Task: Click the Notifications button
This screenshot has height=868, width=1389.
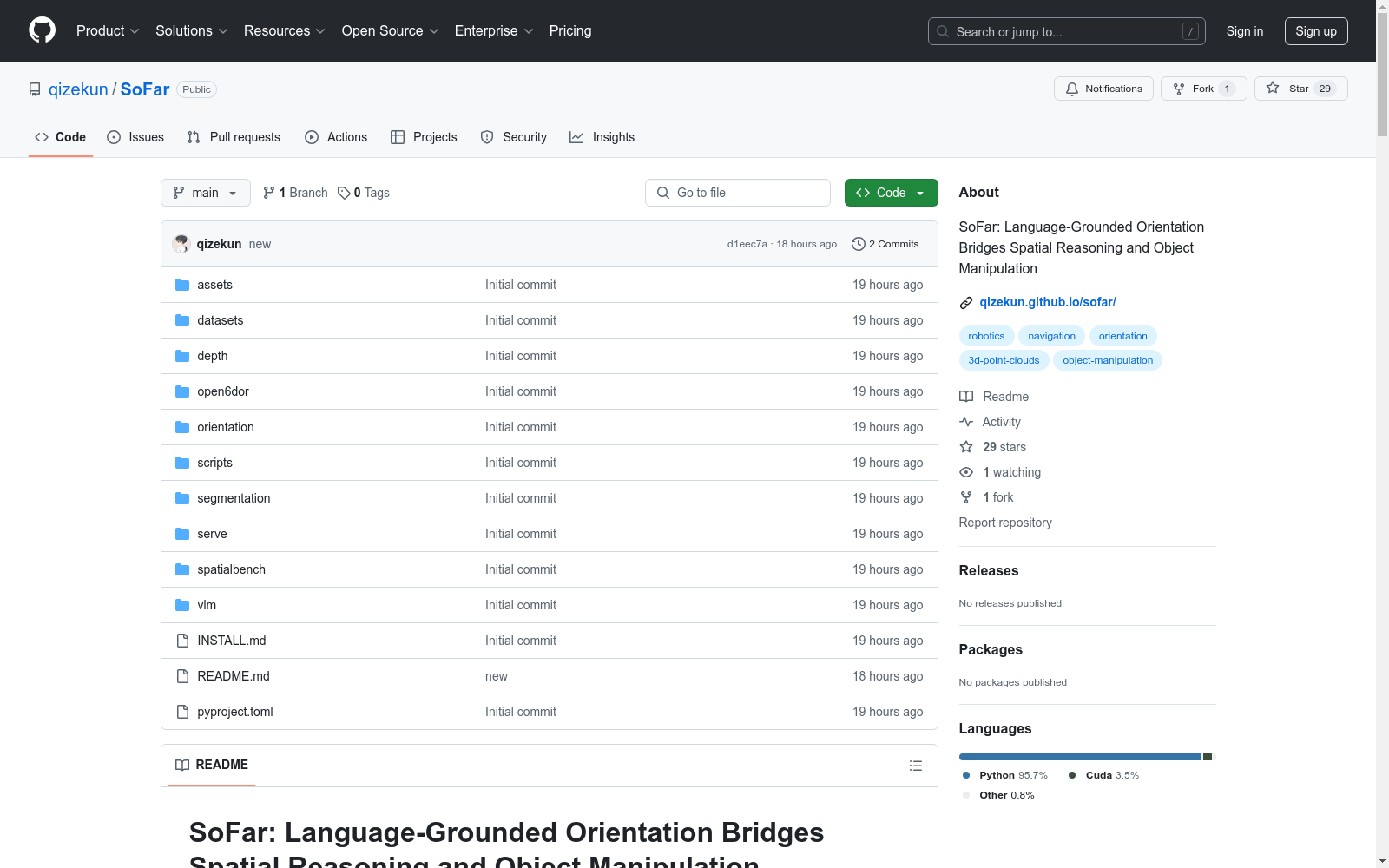Action: [x=1103, y=89]
